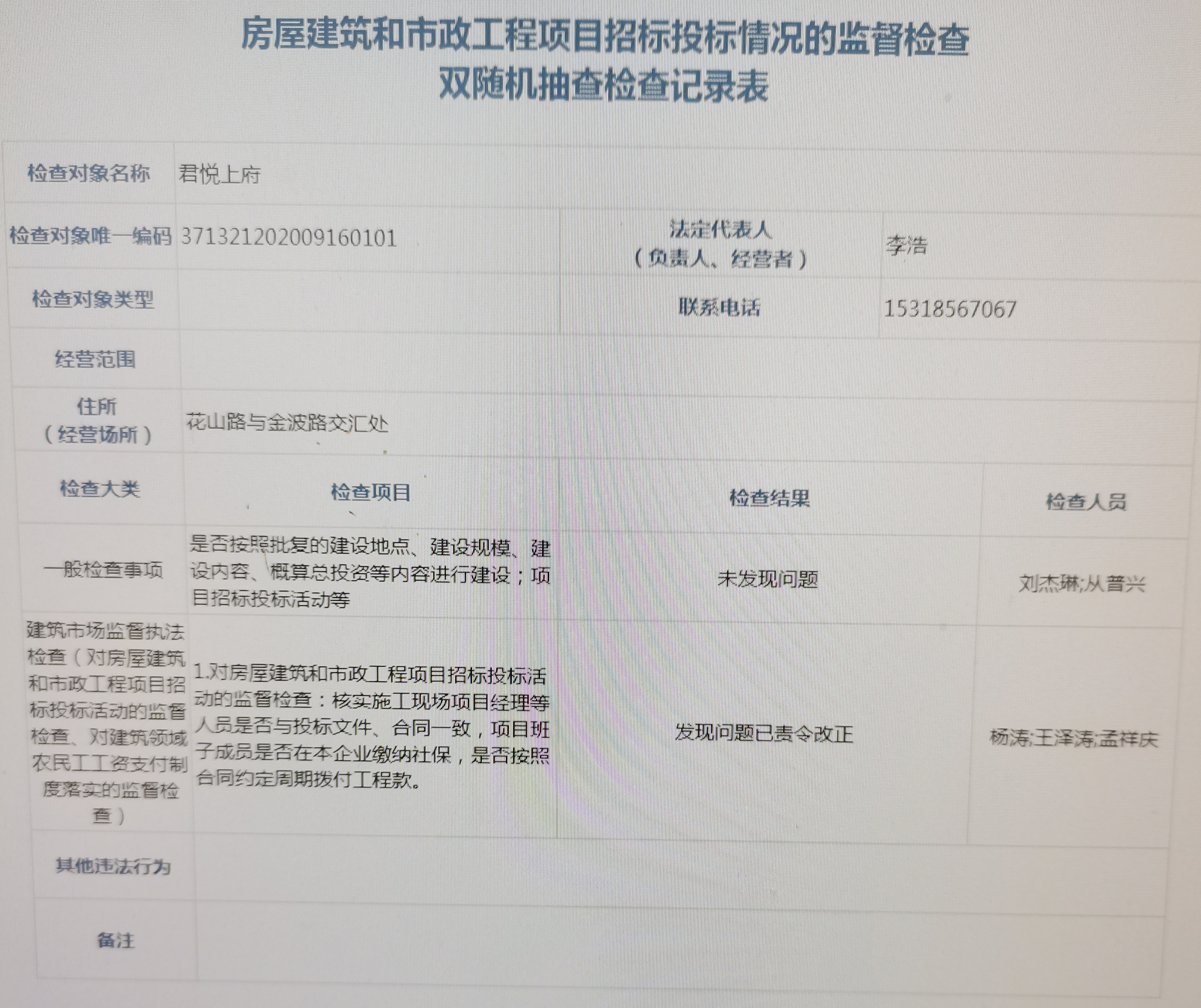
Task: Click the column header 检查结果
Action: point(770,498)
